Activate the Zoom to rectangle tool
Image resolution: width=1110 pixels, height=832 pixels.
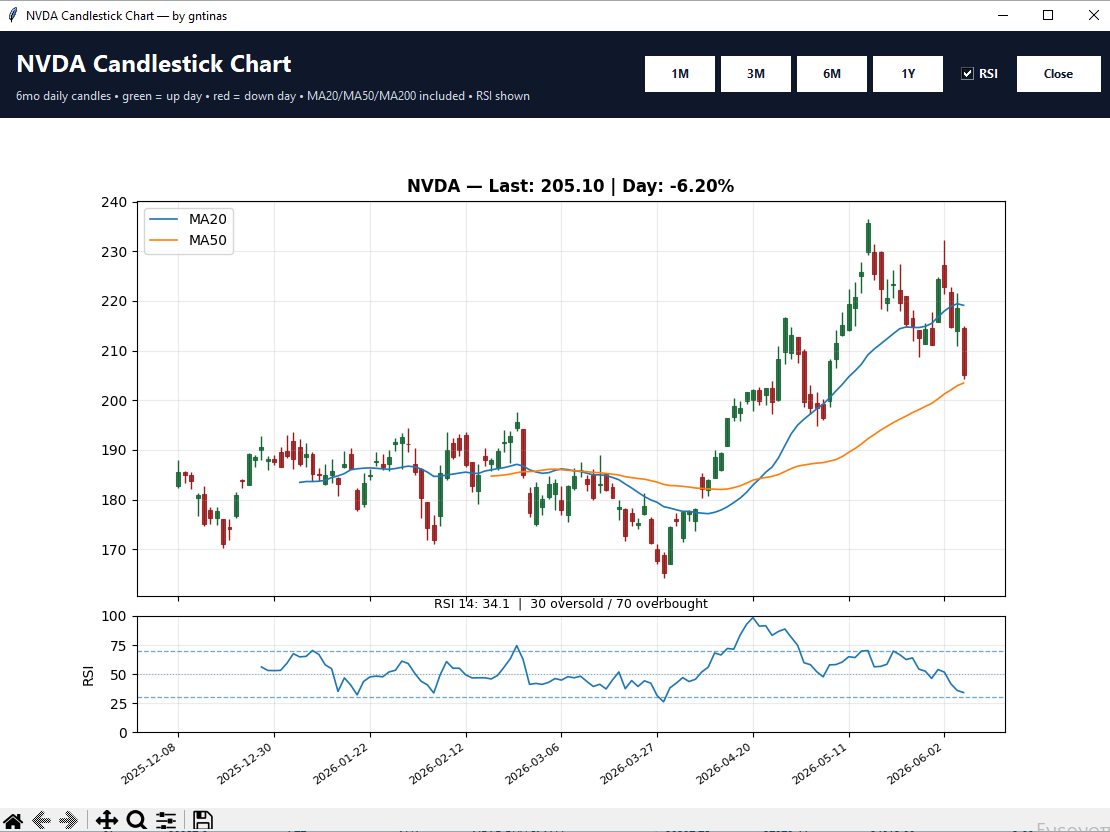click(136, 820)
